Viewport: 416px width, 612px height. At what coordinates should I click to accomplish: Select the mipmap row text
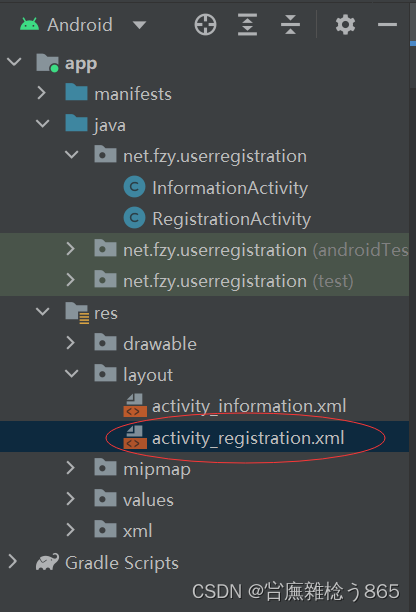(157, 470)
